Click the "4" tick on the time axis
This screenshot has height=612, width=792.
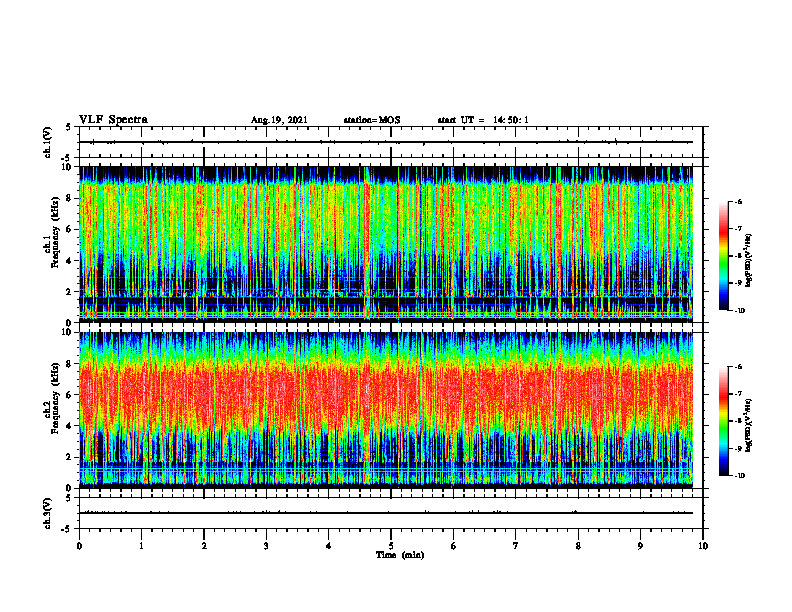coord(328,546)
